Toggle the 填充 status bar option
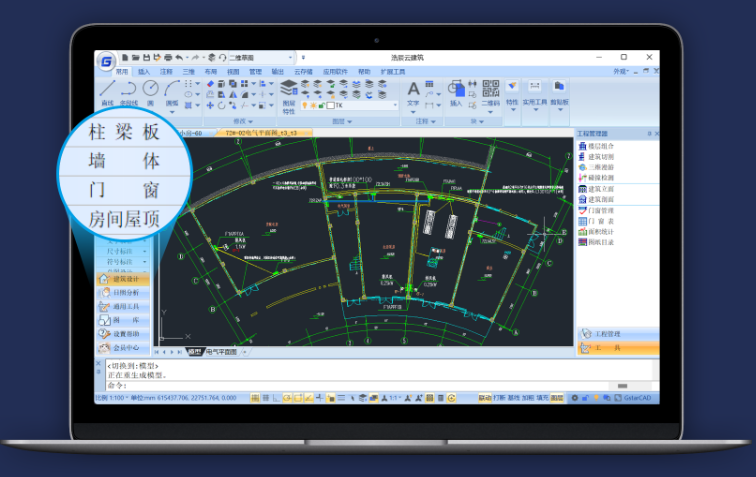The height and width of the screenshot is (477, 756). 542,397
